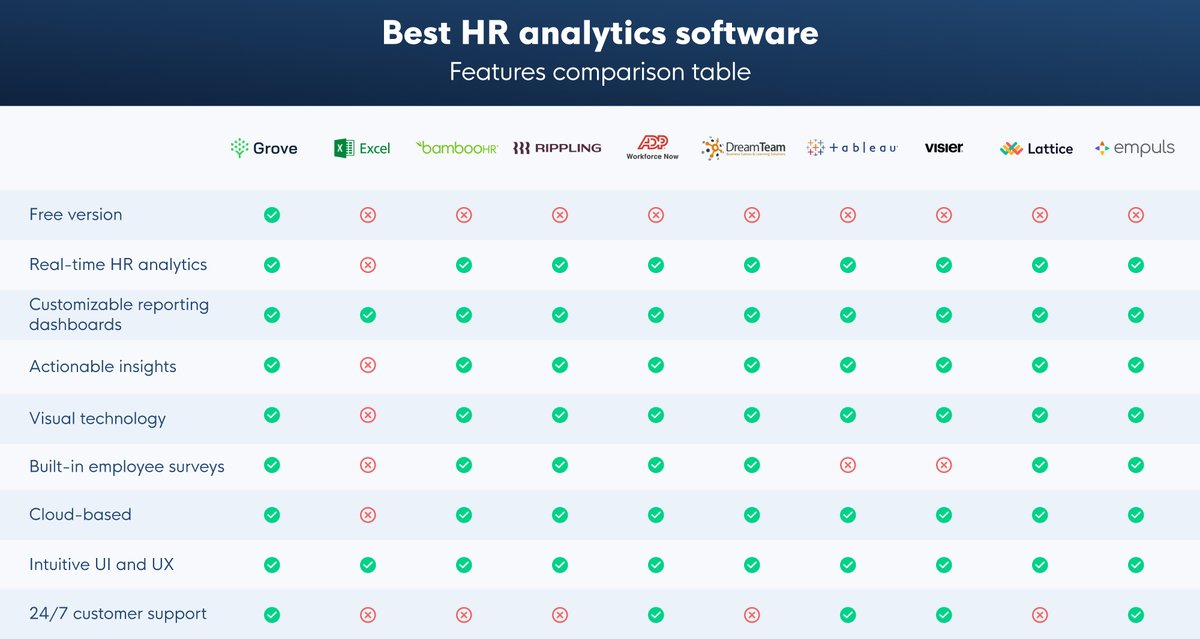Click empuls' check for 24/7 customer support
Image resolution: width=1200 pixels, height=639 pixels.
(x=1136, y=615)
